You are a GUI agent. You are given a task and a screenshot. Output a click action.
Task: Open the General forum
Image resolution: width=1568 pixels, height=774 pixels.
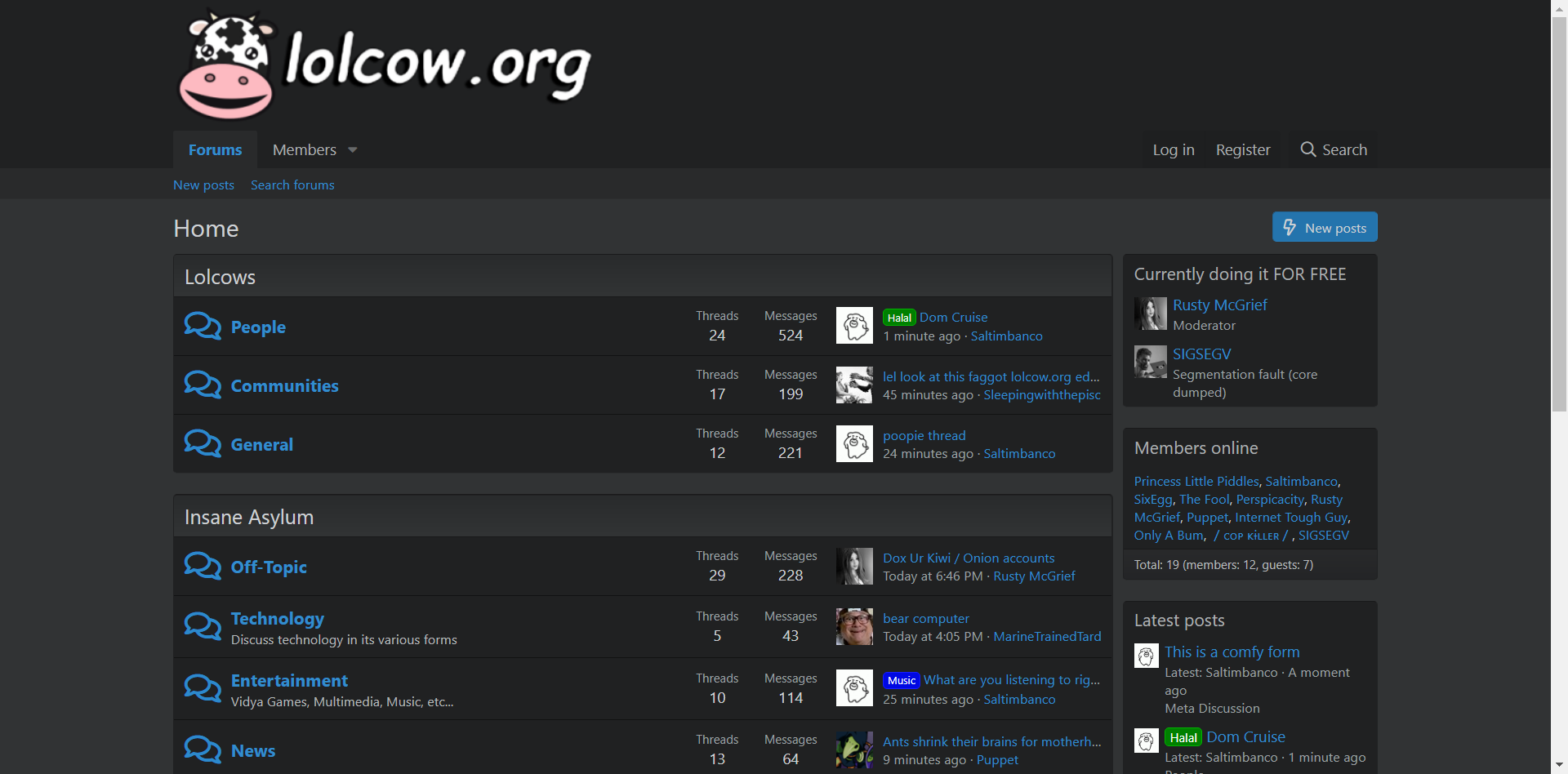(x=261, y=444)
